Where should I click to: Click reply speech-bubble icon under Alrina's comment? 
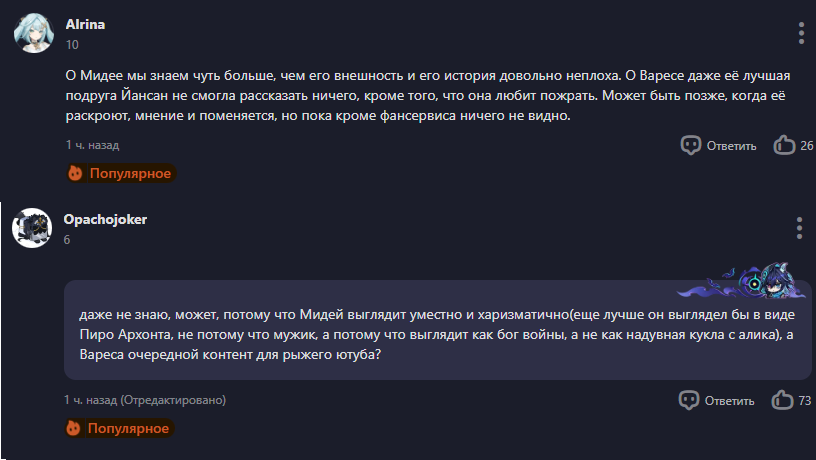tap(690, 146)
